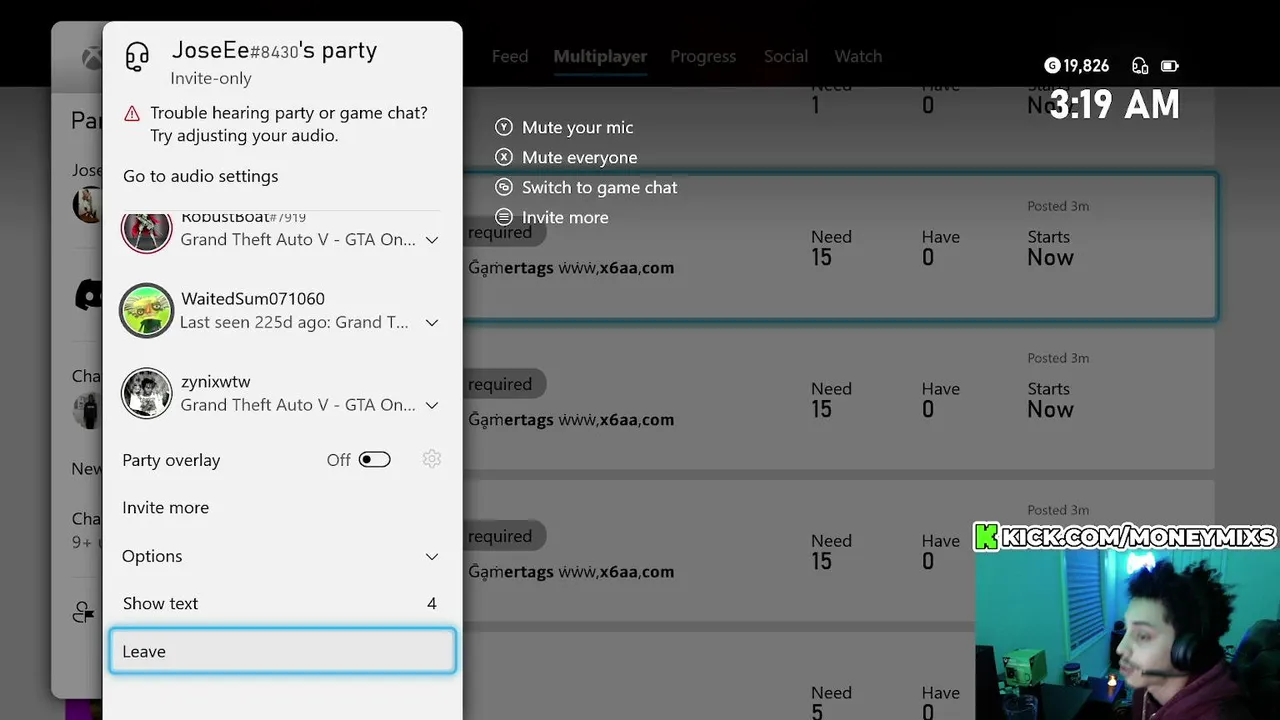Image resolution: width=1280 pixels, height=720 pixels.
Task: Open zynixwtw's avatar
Action: point(147,393)
